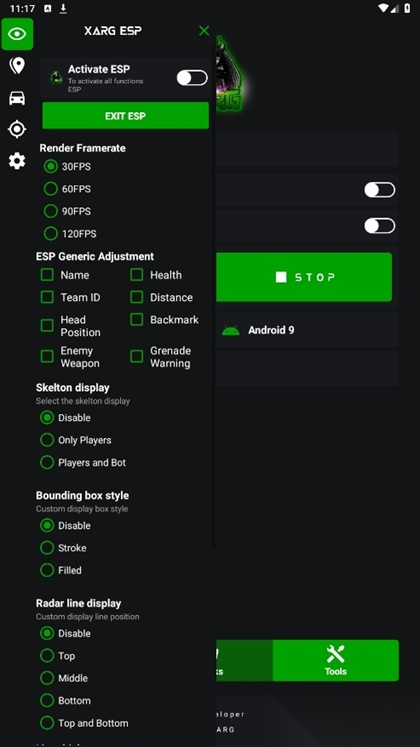Tick the Health checkbox

tap(137, 275)
